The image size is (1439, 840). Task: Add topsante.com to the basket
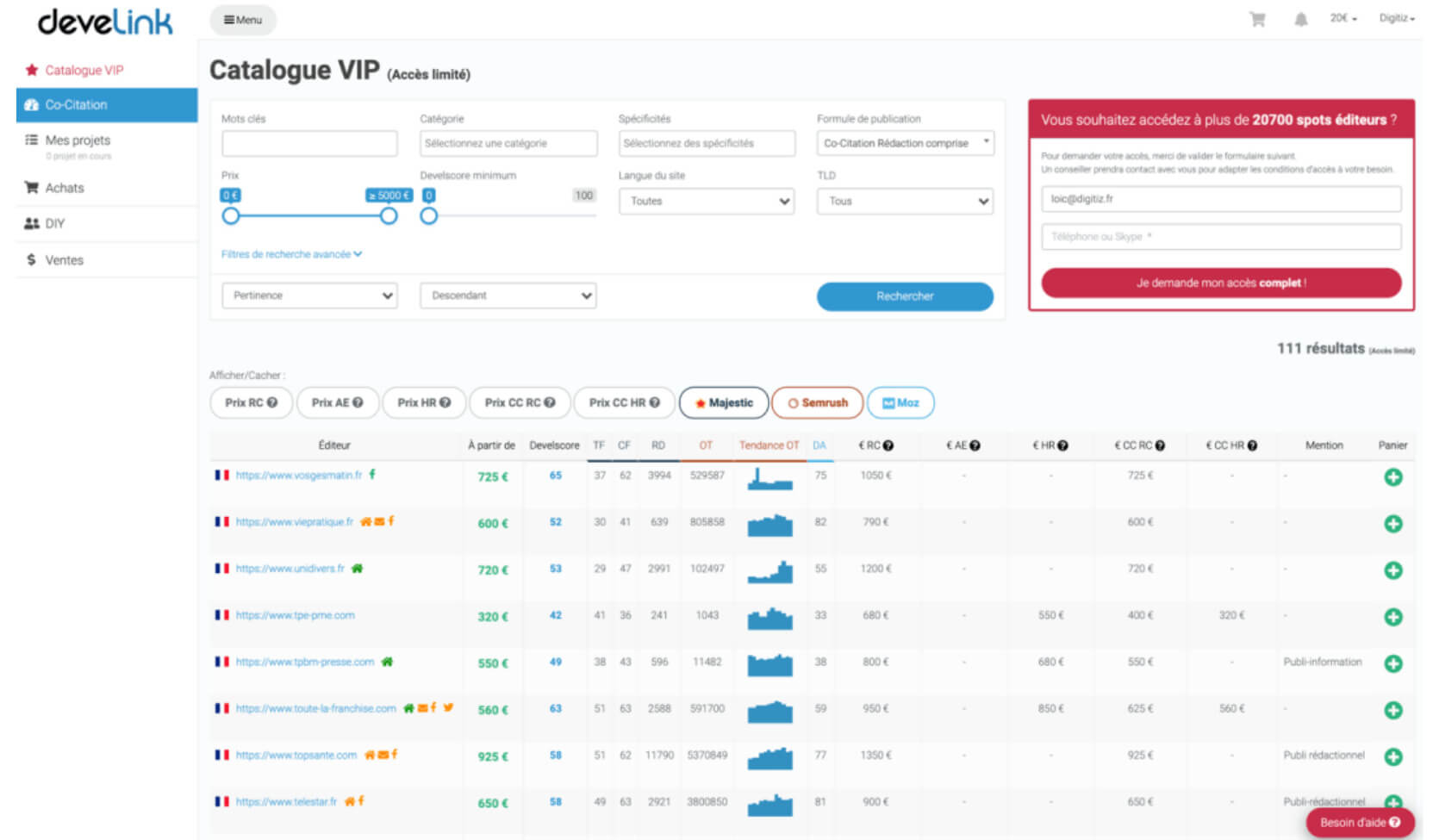coord(1392,756)
